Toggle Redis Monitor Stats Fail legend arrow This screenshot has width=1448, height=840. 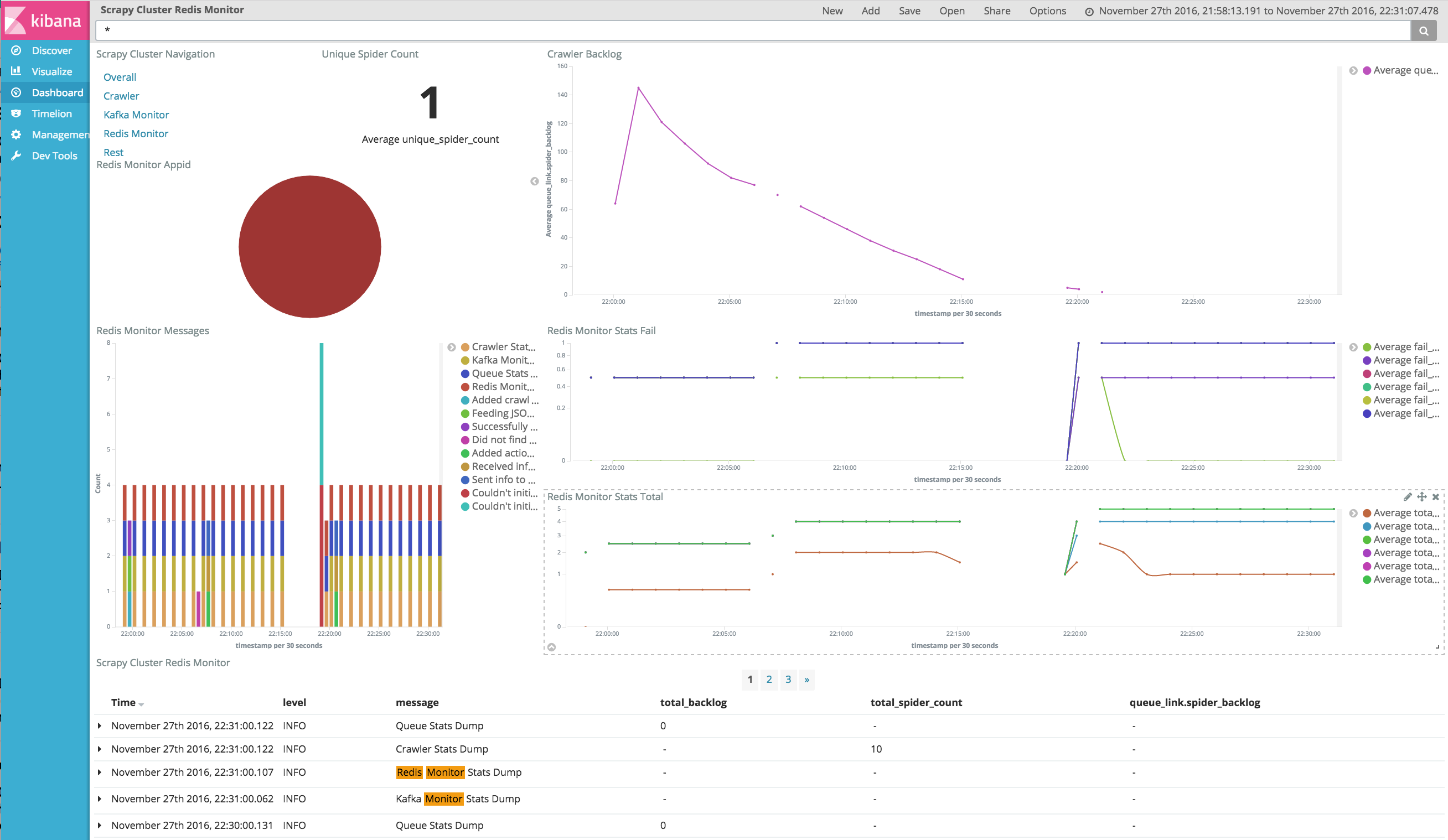point(1353,347)
